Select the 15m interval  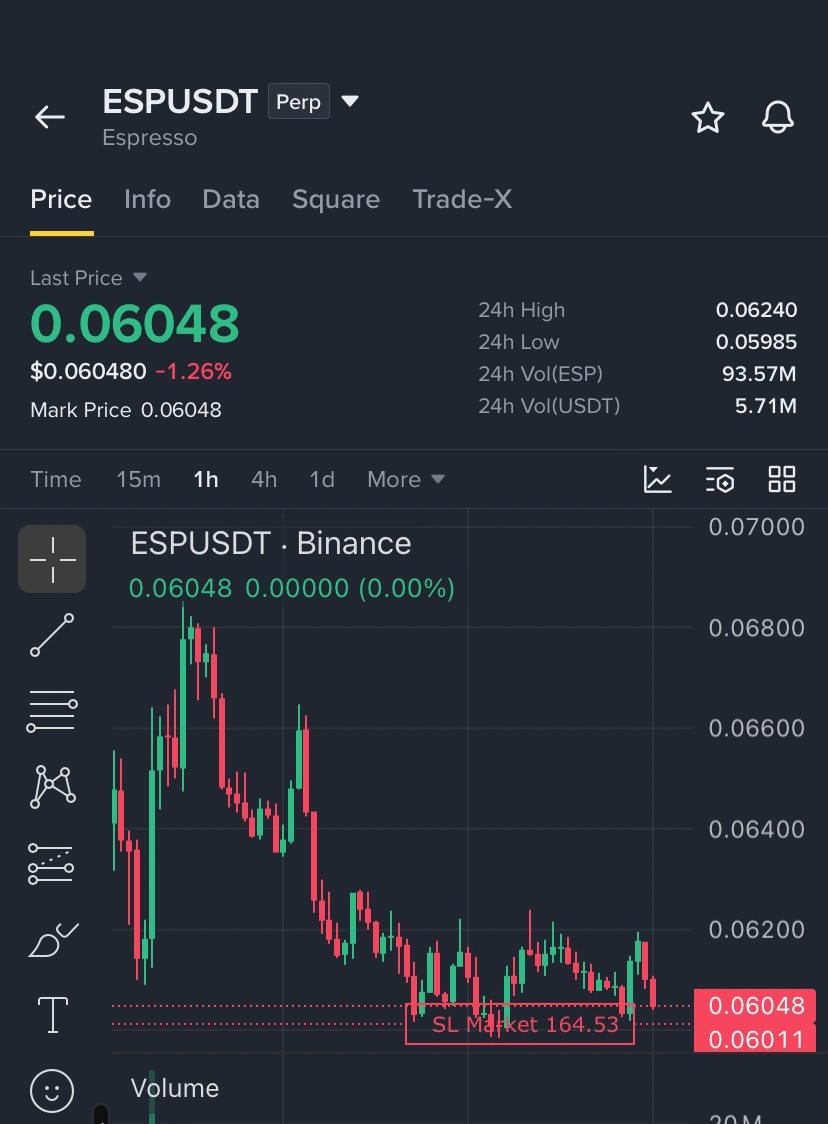[x=139, y=479]
